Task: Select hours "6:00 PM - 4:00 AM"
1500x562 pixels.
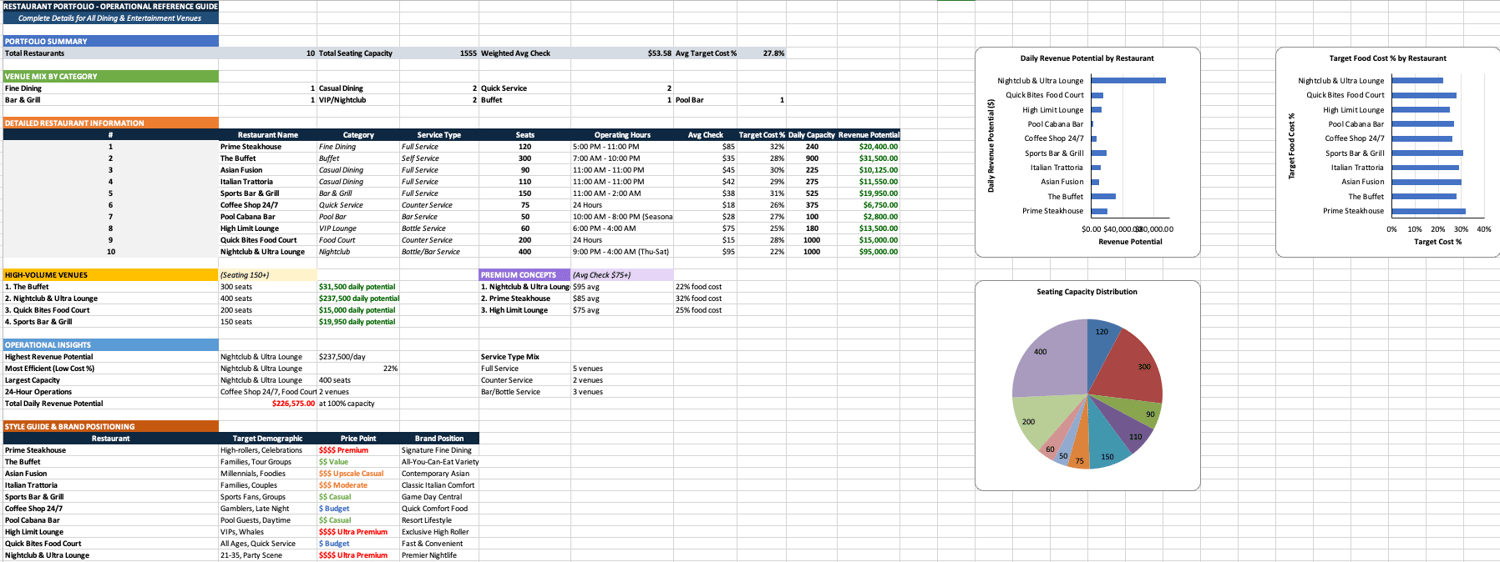Action: [x=622, y=228]
